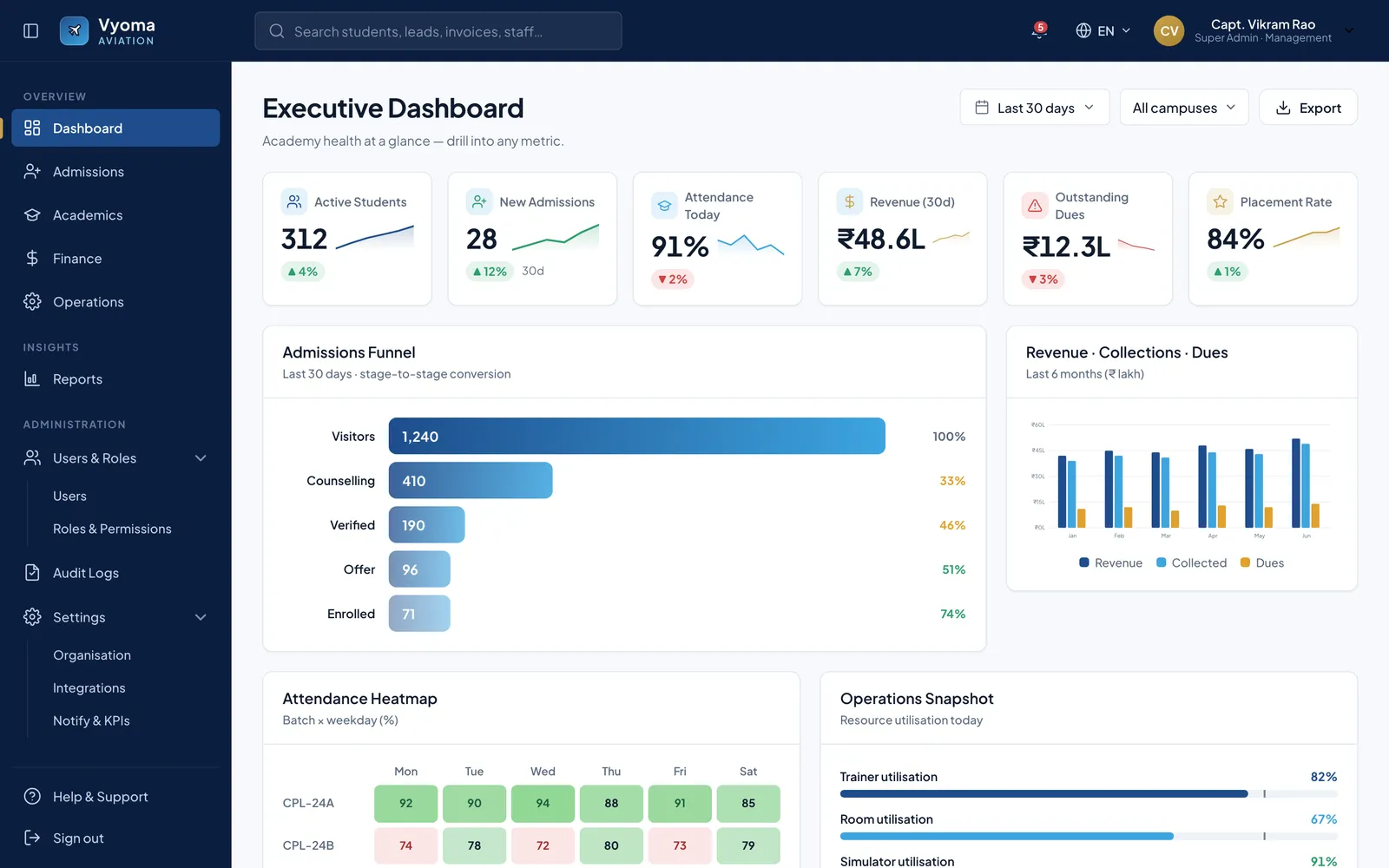Click the Export button
The width and height of the screenshot is (1389, 868).
coord(1307,108)
